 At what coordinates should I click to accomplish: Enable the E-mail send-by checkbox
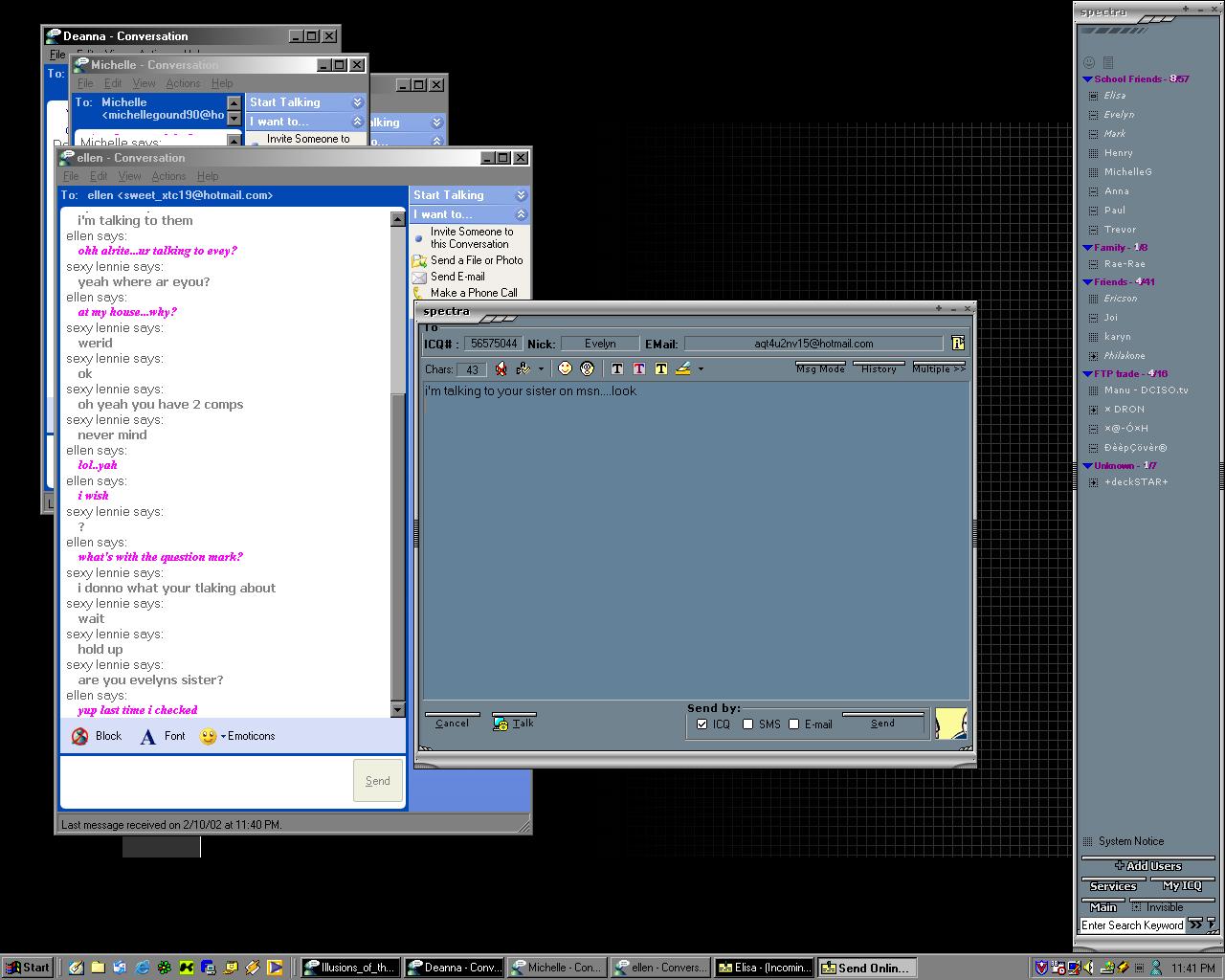793,724
